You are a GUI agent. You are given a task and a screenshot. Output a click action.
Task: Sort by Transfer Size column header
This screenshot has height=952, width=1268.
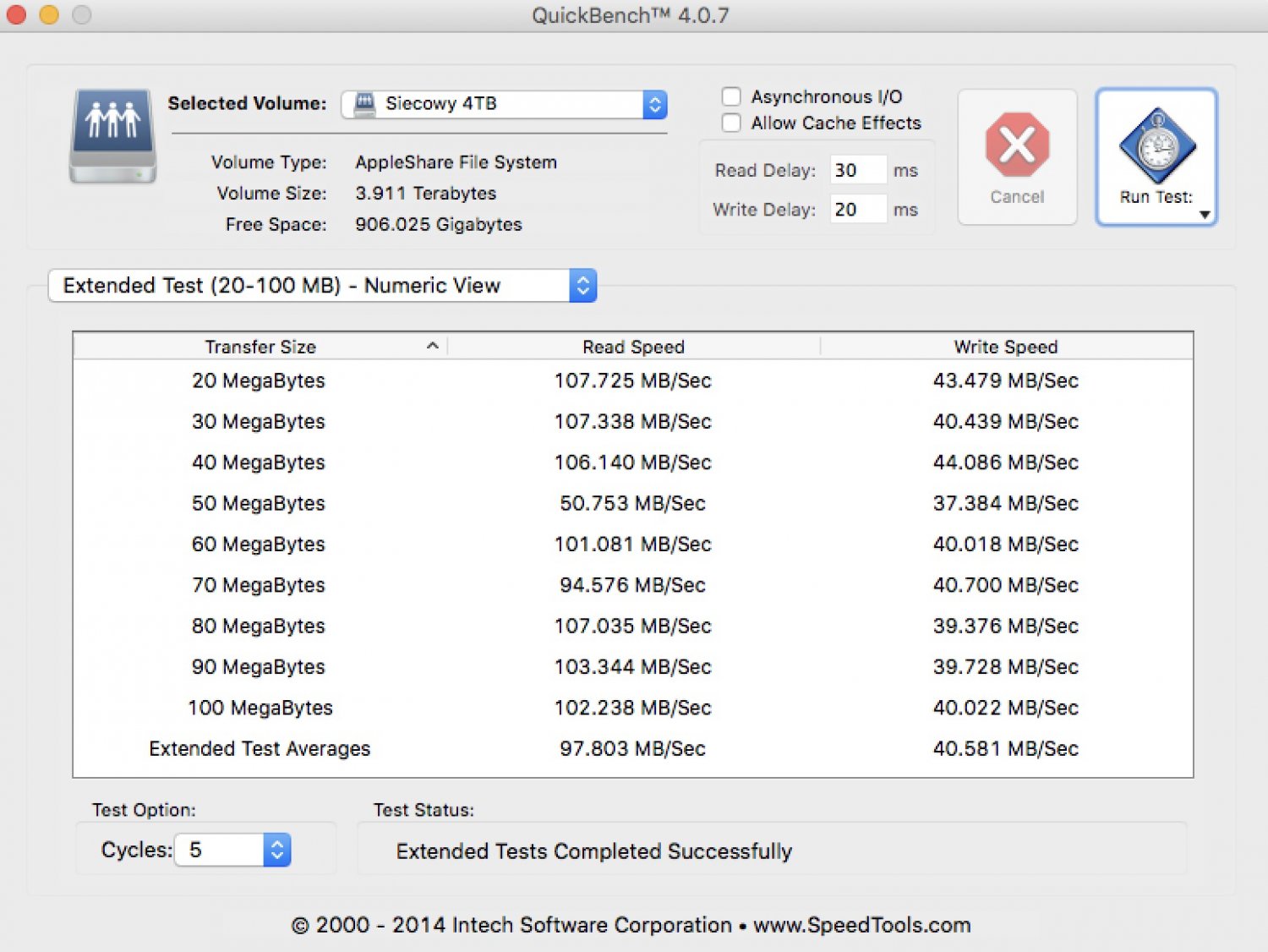(260, 347)
